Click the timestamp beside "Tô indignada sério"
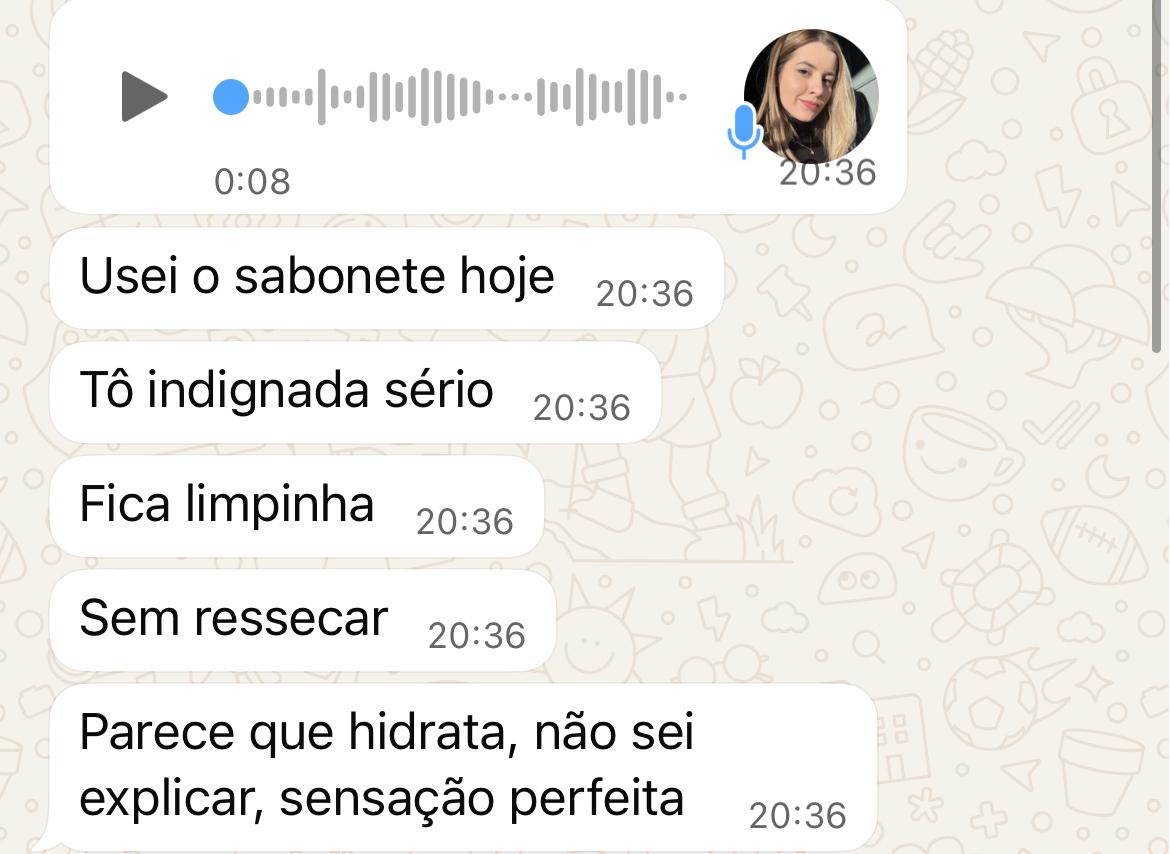This screenshot has height=854, width=1170. 582,408
